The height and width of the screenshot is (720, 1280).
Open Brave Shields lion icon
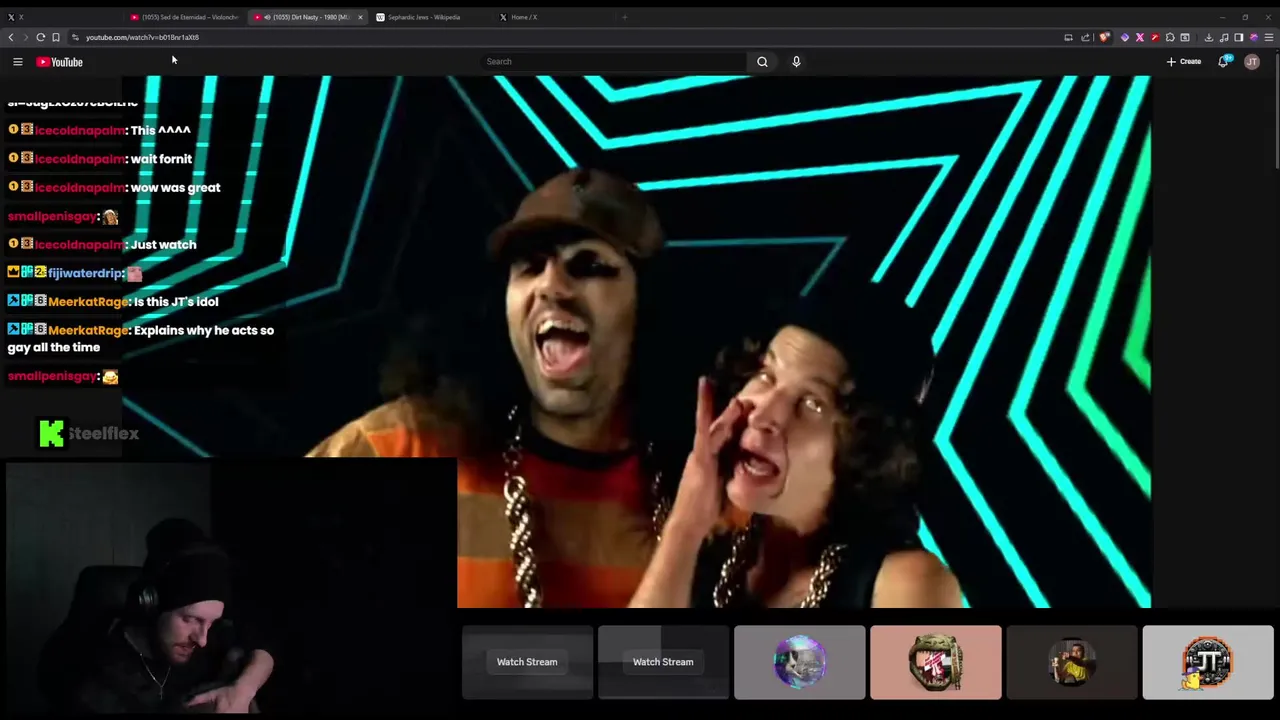pos(1105,37)
